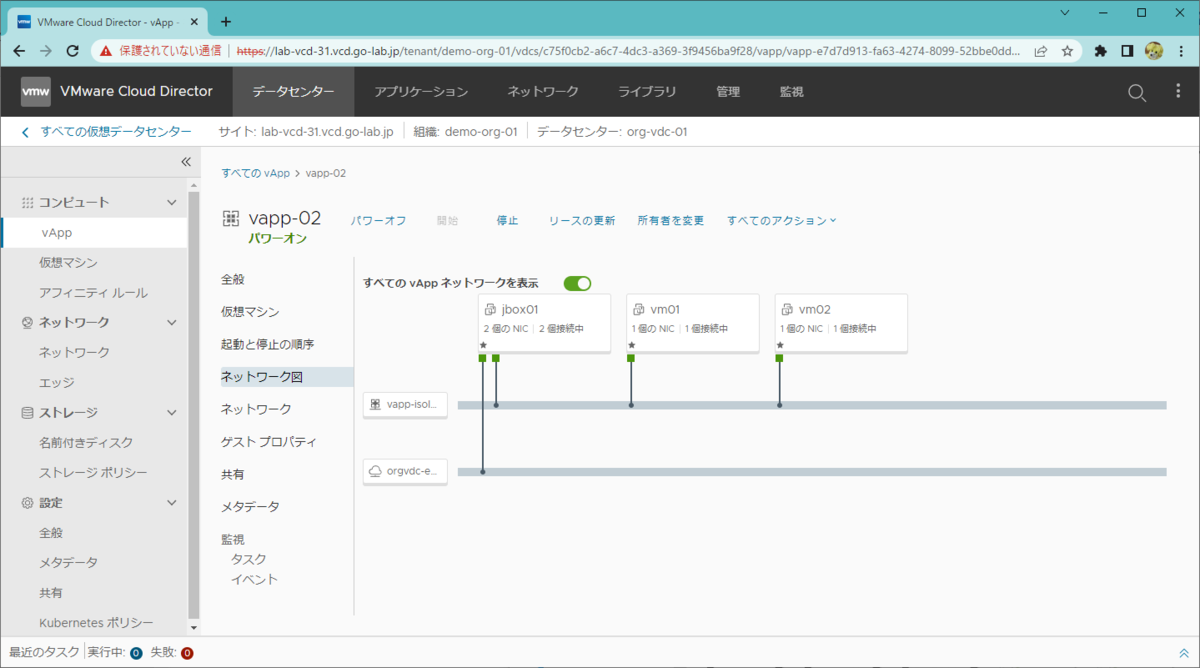Click the vApp icon beside vapp-02 title
Screen dimensions: 1200x668
[x=230, y=218]
